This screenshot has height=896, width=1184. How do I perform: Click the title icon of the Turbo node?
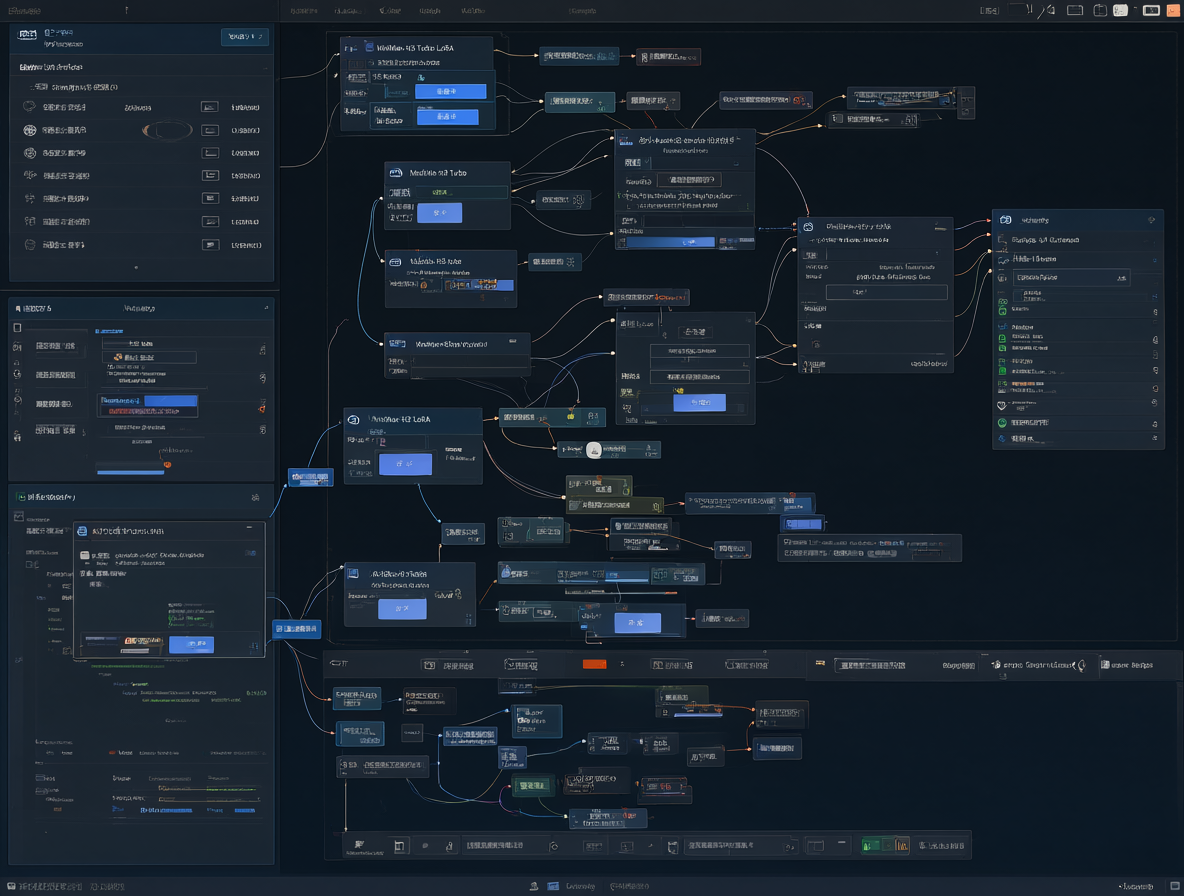(396, 173)
